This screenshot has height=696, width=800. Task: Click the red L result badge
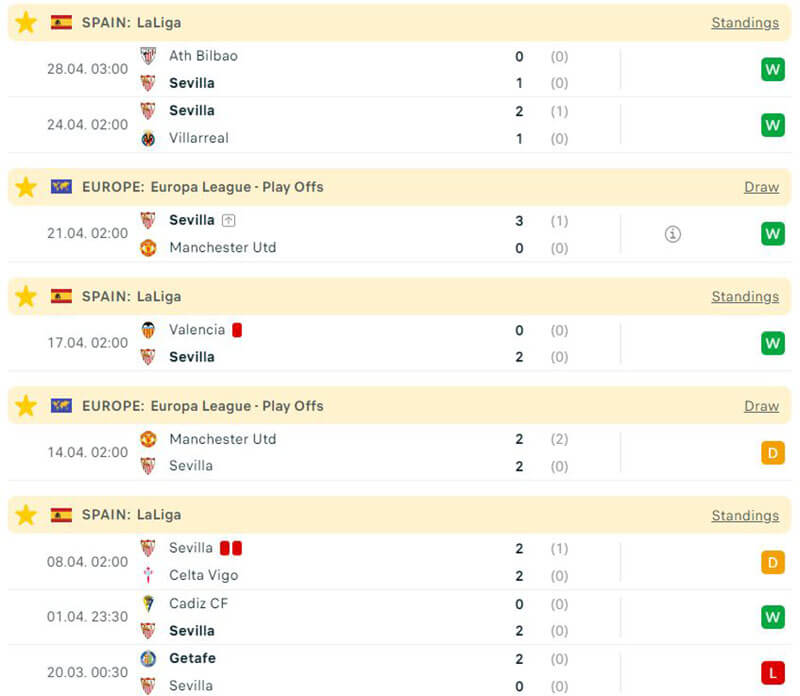click(772, 672)
